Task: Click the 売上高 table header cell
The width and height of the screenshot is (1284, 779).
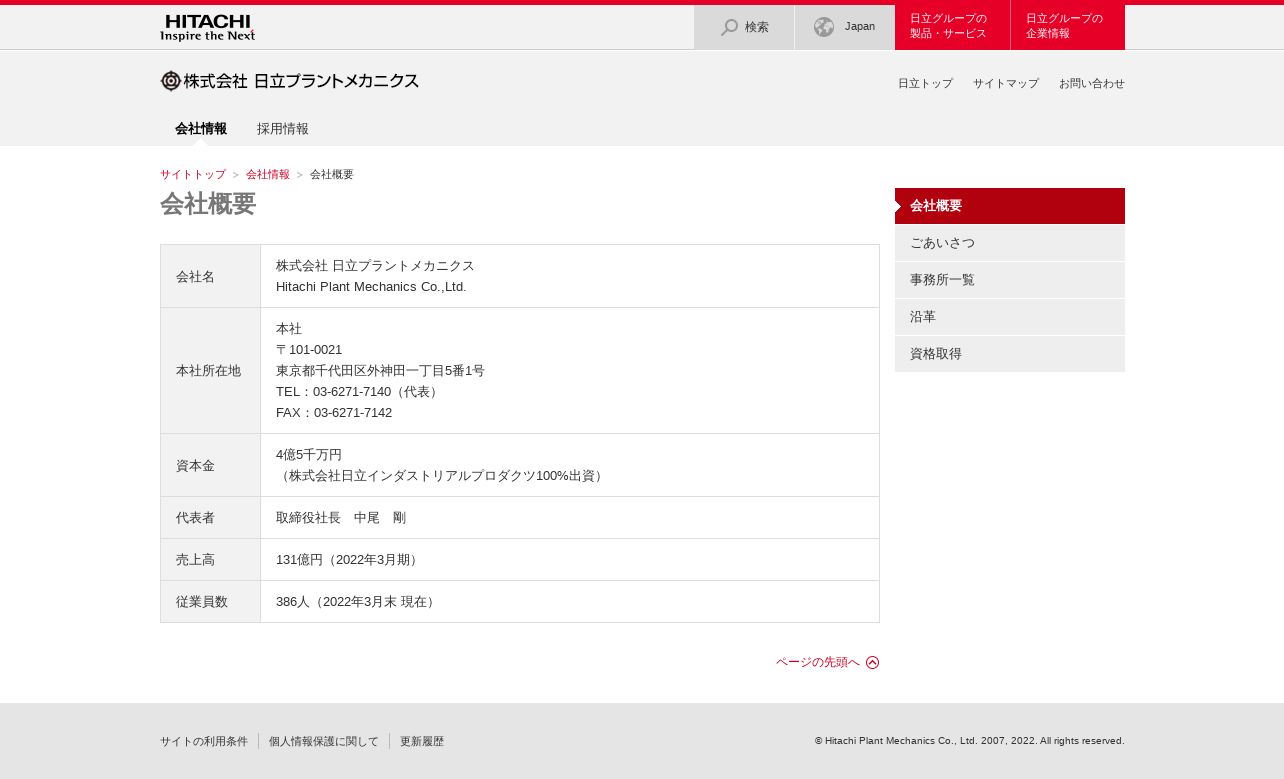Action: [x=210, y=559]
